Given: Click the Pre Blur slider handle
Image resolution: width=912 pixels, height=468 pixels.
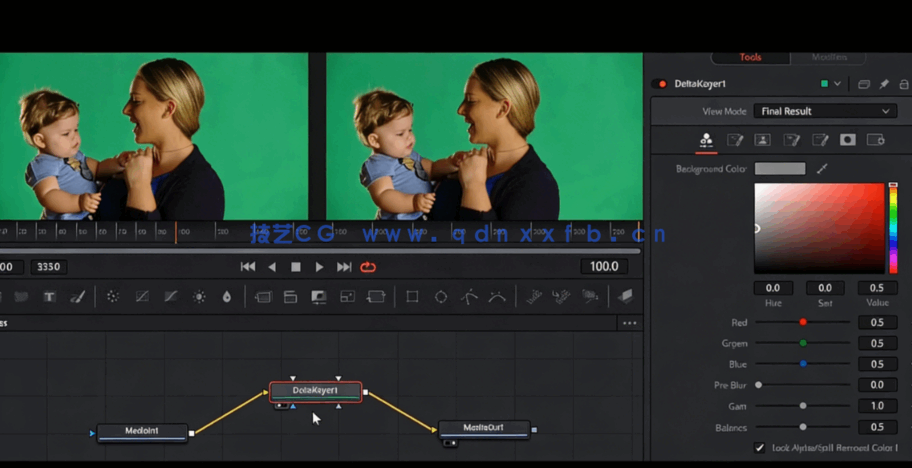Looking at the screenshot, I should [758, 385].
